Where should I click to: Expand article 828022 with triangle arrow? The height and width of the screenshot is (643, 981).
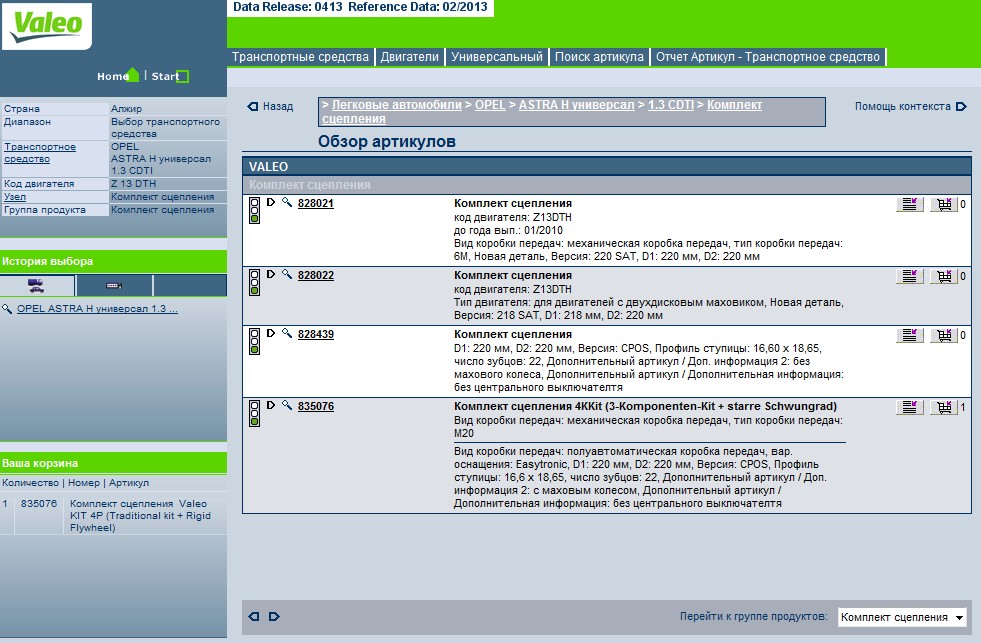click(x=271, y=274)
